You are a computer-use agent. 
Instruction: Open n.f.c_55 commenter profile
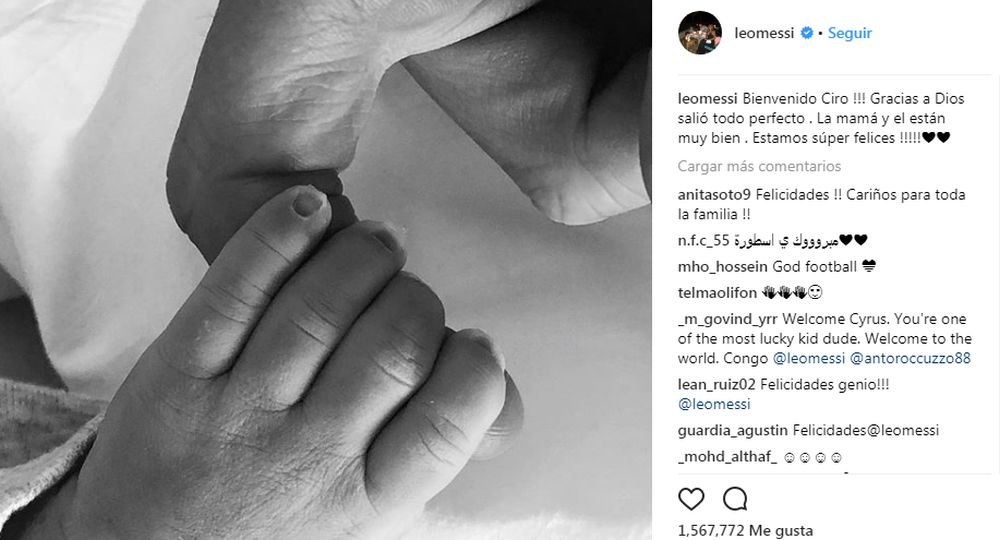(x=703, y=241)
